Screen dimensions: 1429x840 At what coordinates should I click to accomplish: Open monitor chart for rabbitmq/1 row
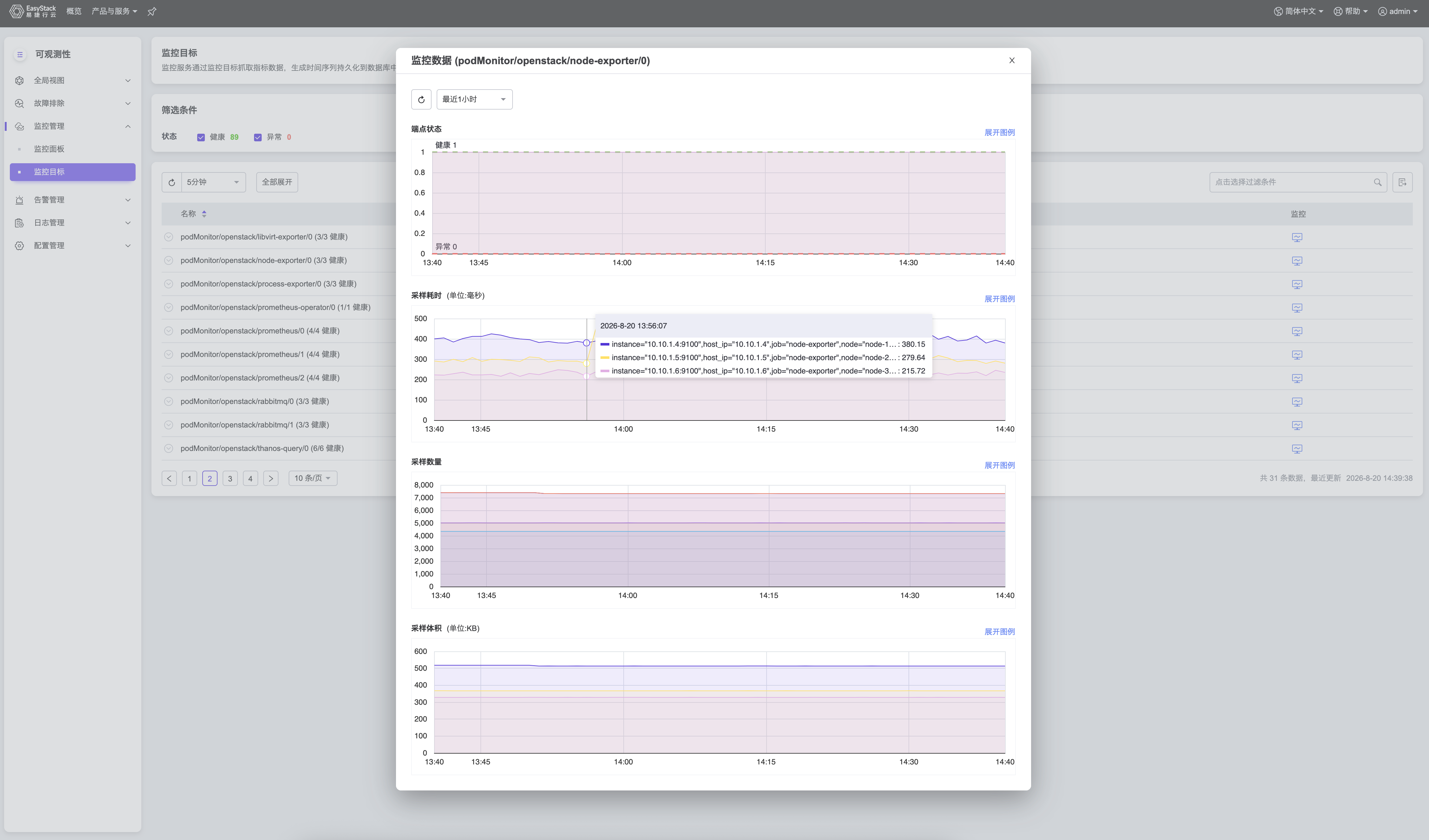point(1297,425)
